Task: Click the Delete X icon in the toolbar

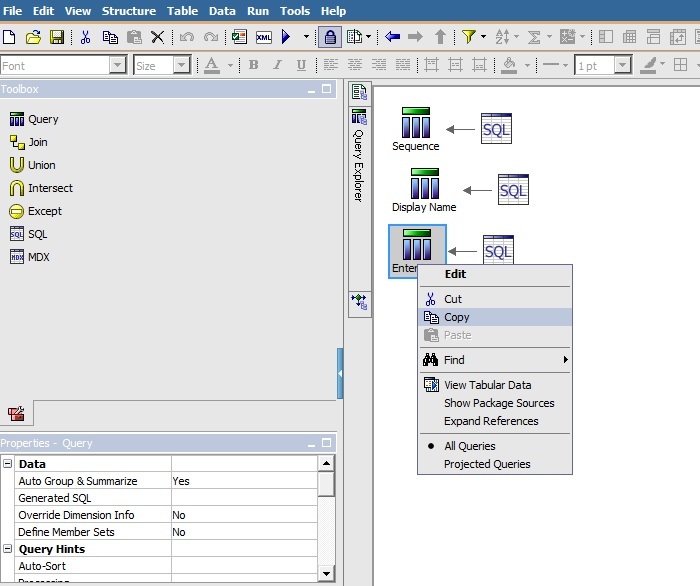Action: point(157,37)
